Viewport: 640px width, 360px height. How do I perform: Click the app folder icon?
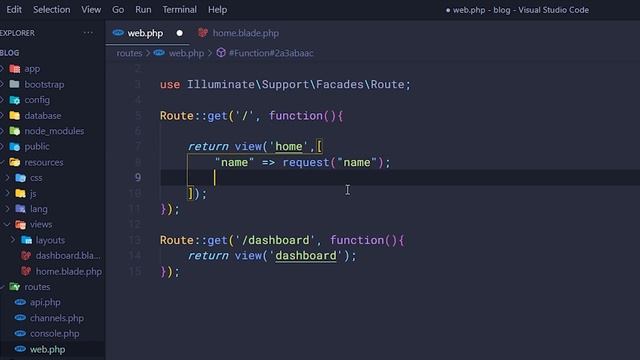pos(15,69)
